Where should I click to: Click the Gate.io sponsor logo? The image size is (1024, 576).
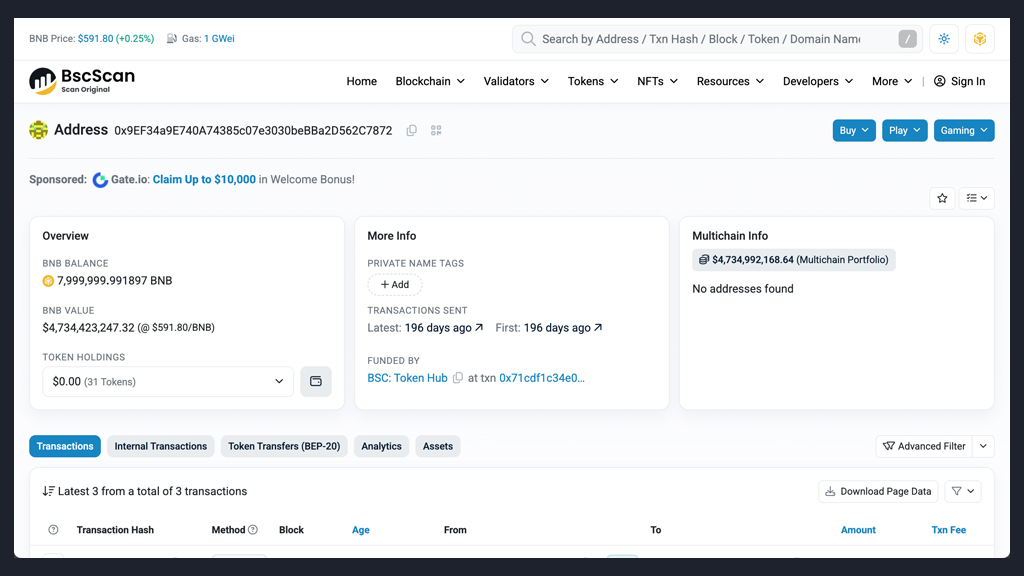[x=100, y=180]
